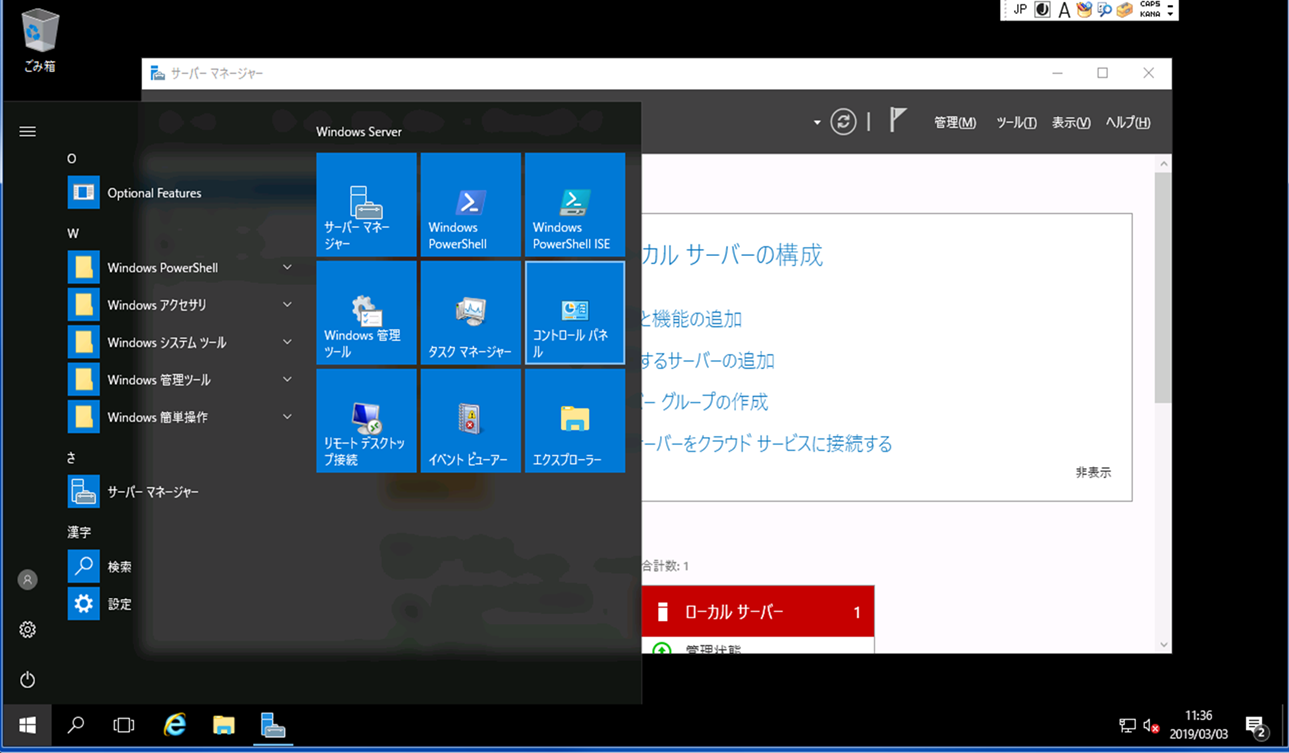
Task: Launch Windows PowerShell from the tile group
Action: pyautogui.click(x=470, y=204)
